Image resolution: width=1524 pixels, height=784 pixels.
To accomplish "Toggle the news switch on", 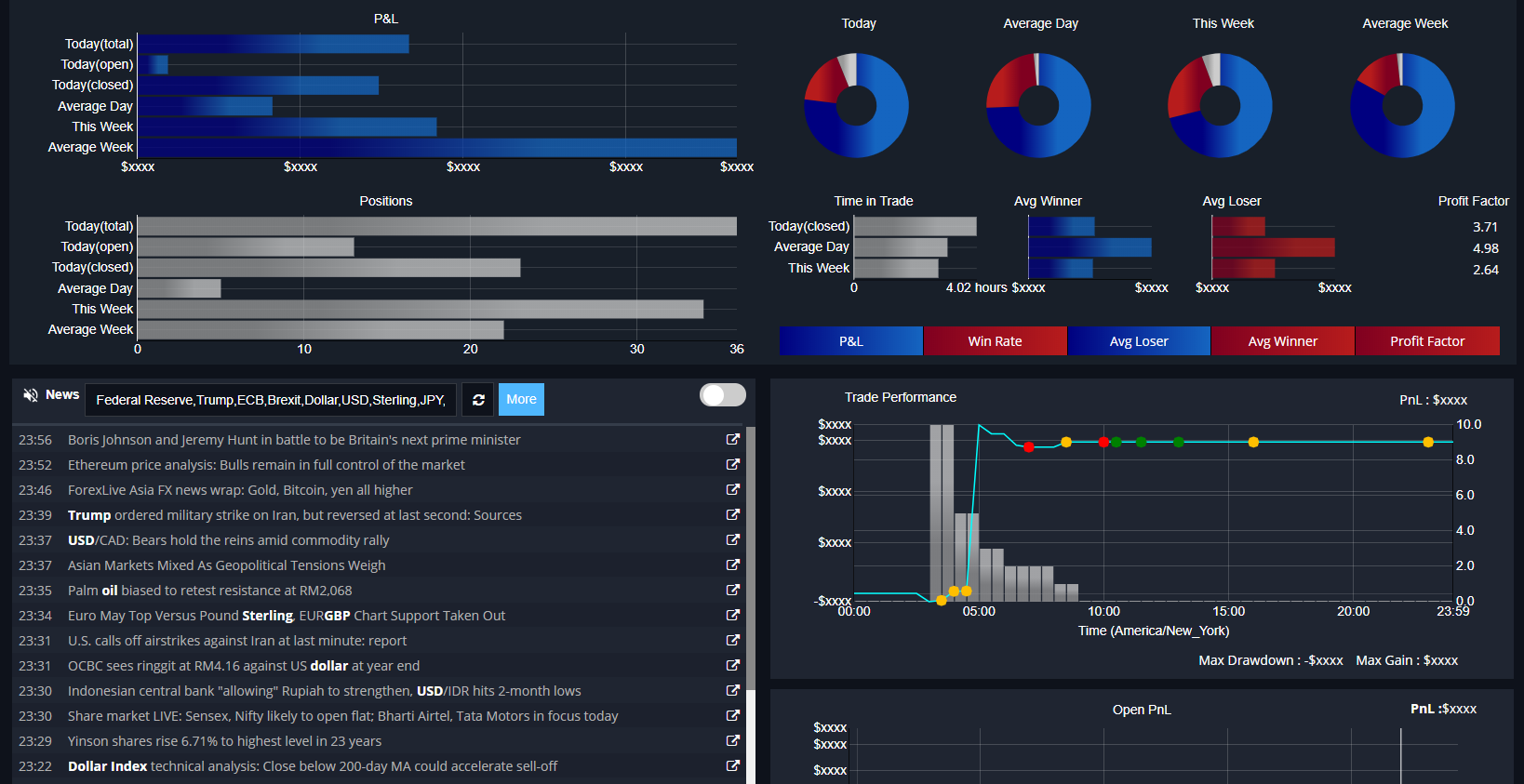I will click(x=723, y=395).
